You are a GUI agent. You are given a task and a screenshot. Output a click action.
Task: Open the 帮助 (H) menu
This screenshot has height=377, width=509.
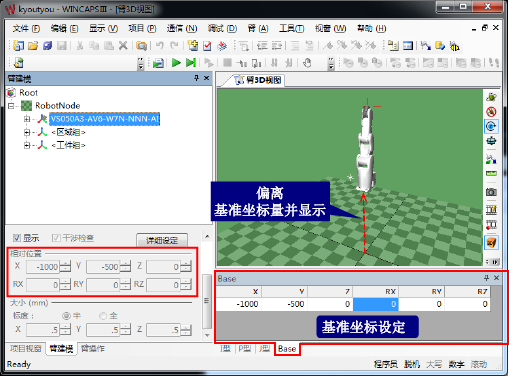[372, 29]
